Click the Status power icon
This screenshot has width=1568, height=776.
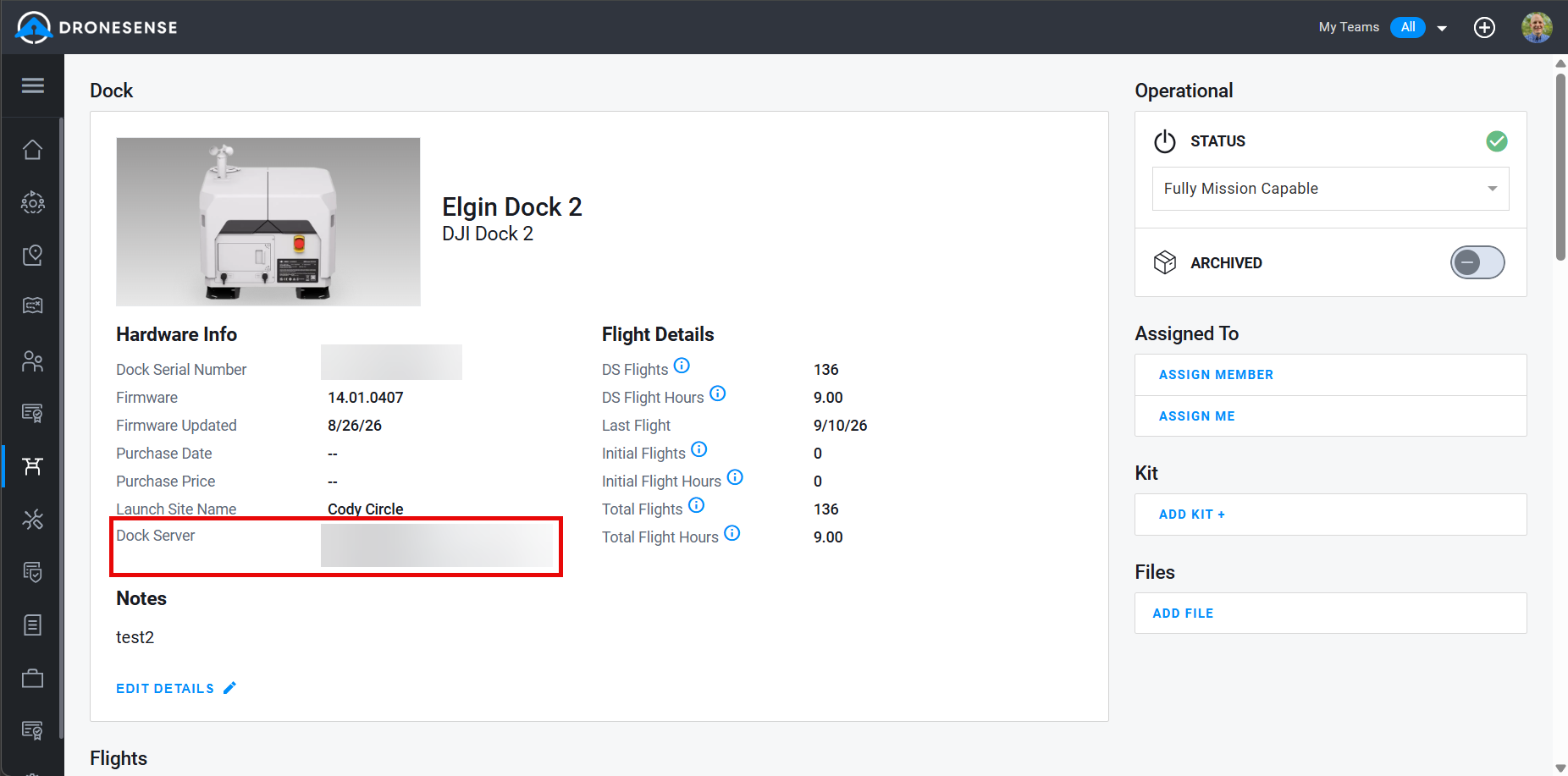coord(1165,140)
